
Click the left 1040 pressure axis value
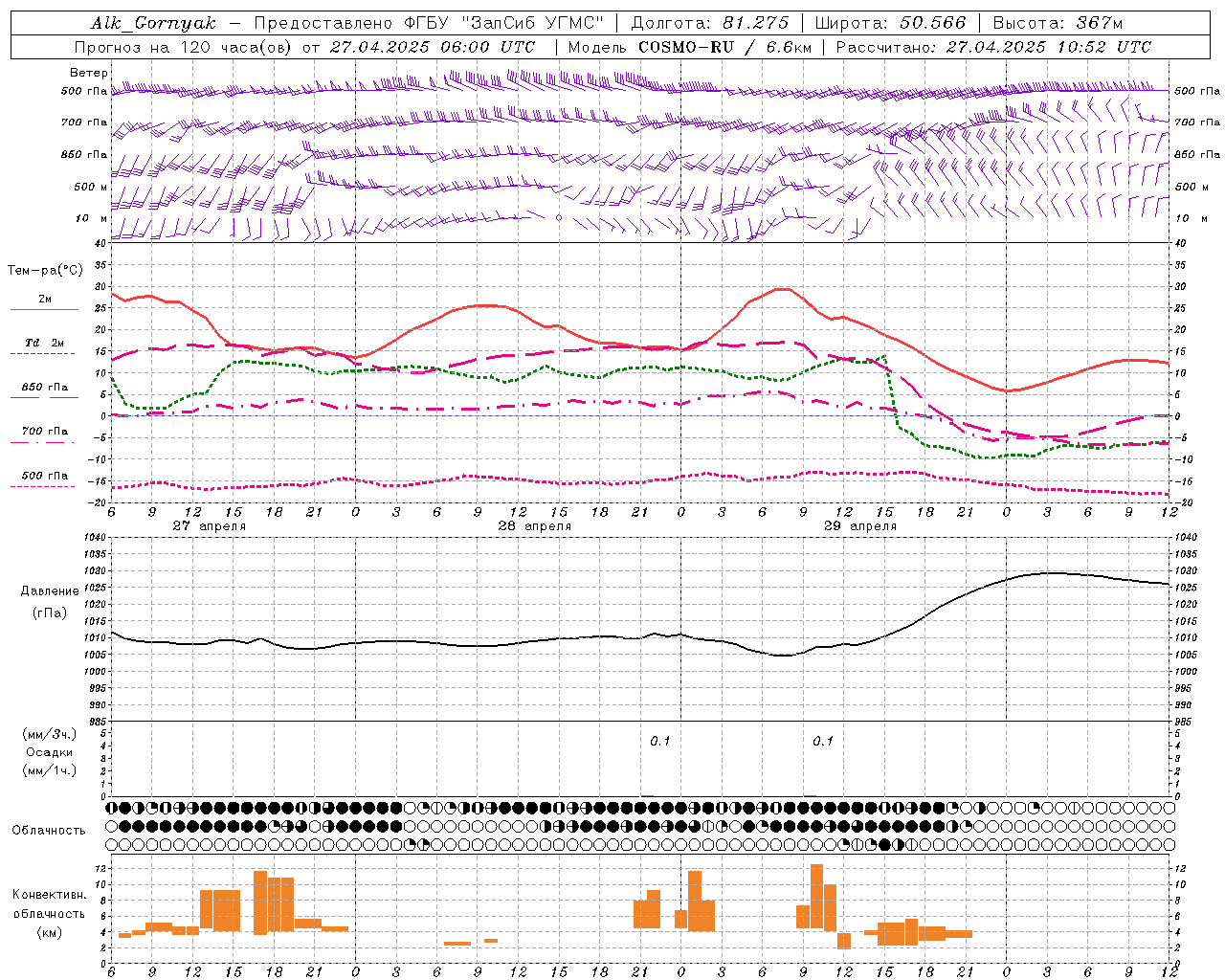(95, 538)
